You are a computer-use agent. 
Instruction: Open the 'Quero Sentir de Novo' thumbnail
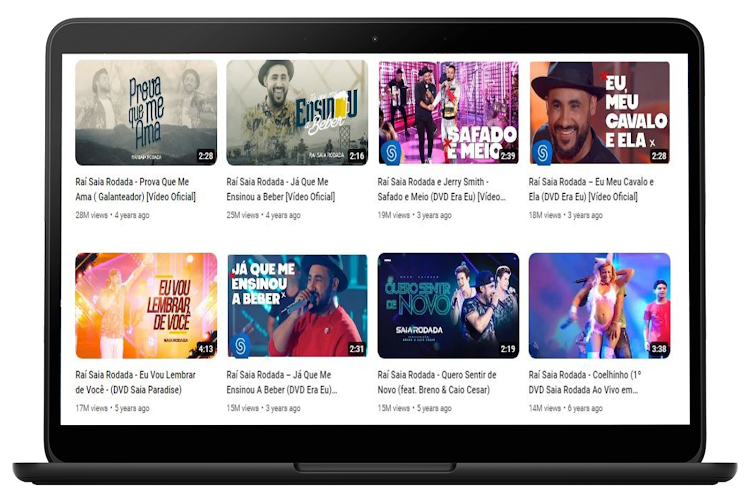[x=448, y=306]
